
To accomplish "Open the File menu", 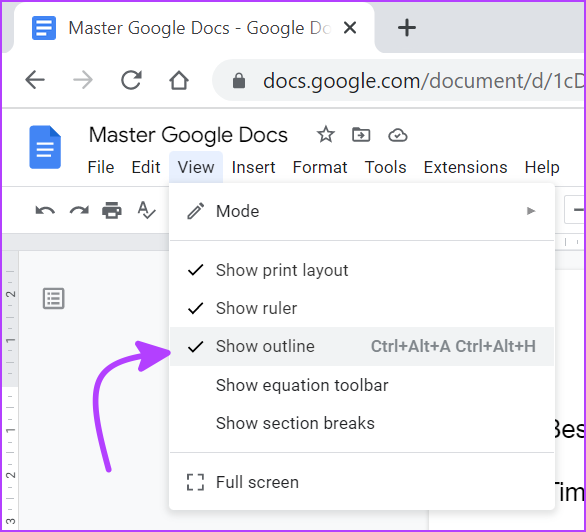I will [x=101, y=167].
